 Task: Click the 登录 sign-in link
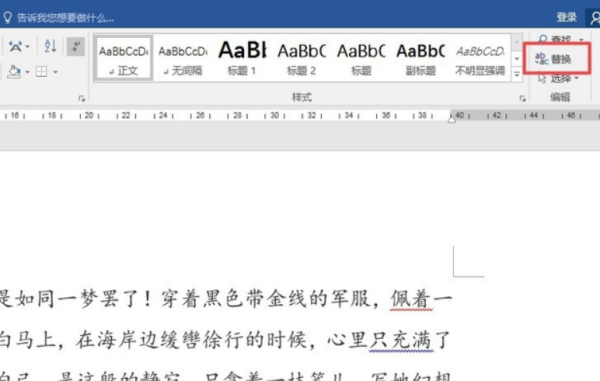[566, 17]
